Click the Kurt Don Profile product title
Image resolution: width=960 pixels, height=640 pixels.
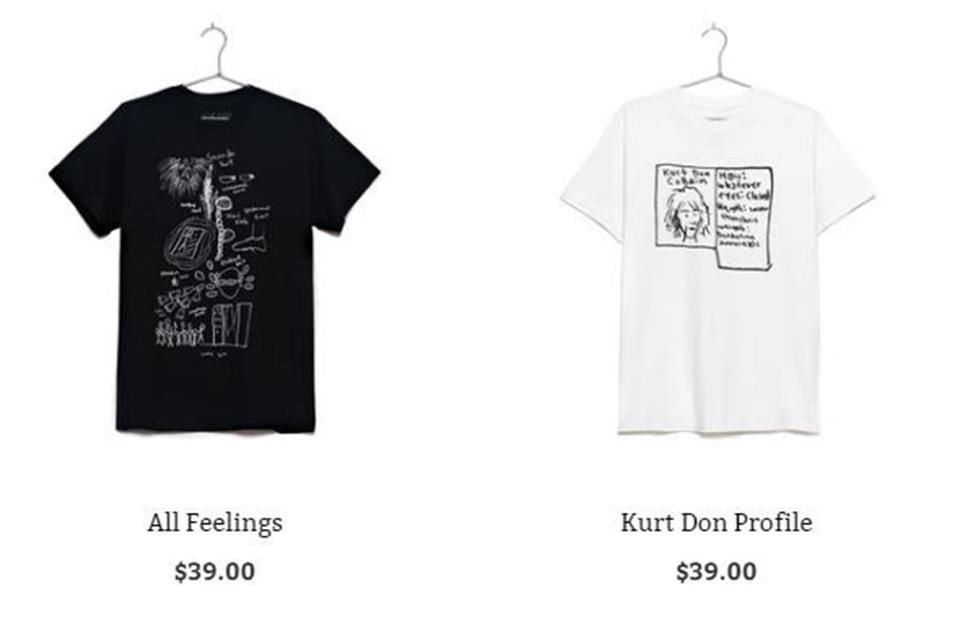[x=717, y=522]
